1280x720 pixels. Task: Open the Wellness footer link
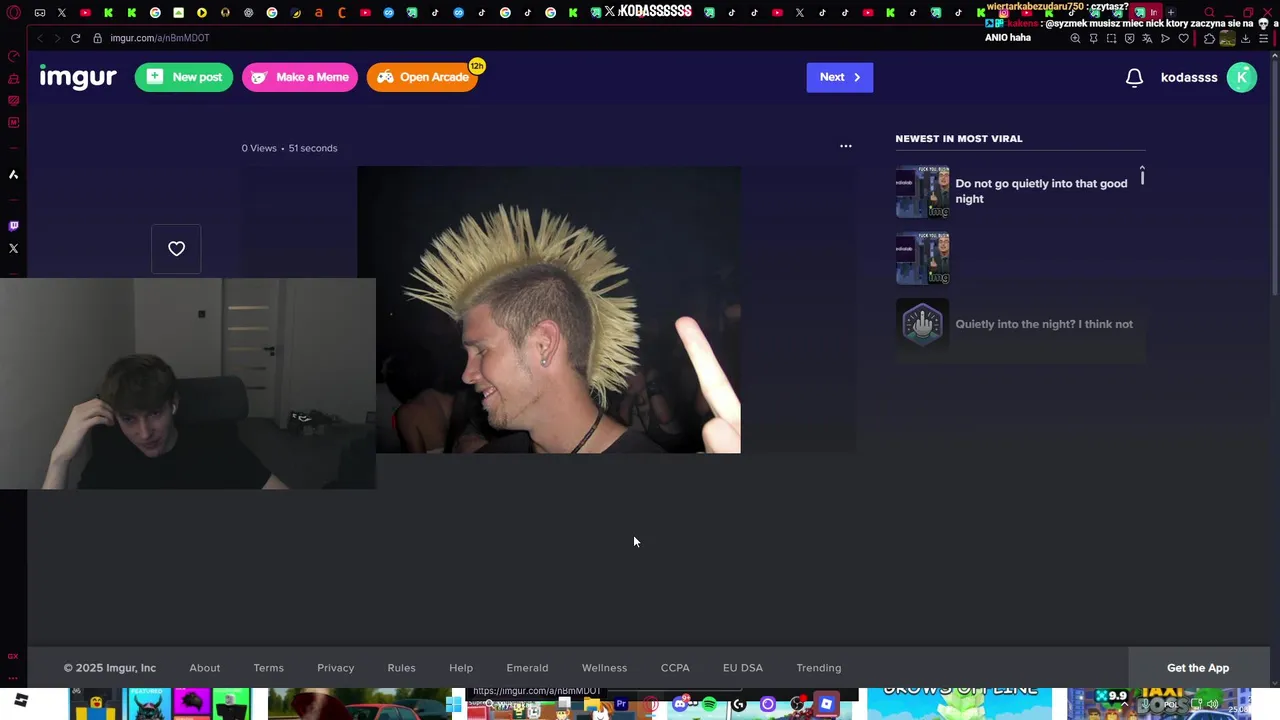click(x=605, y=668)
